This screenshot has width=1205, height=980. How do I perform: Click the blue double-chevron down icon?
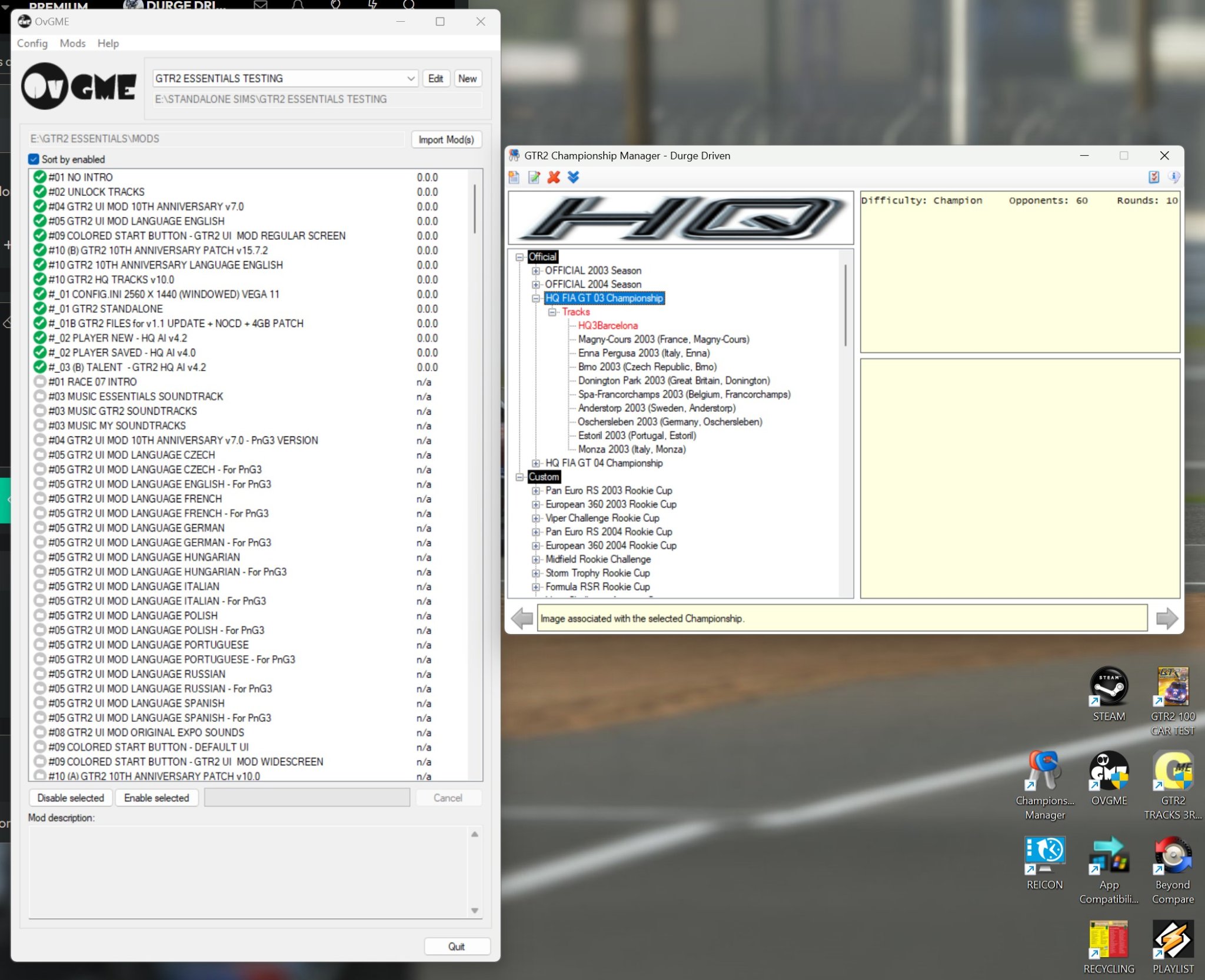573,177
